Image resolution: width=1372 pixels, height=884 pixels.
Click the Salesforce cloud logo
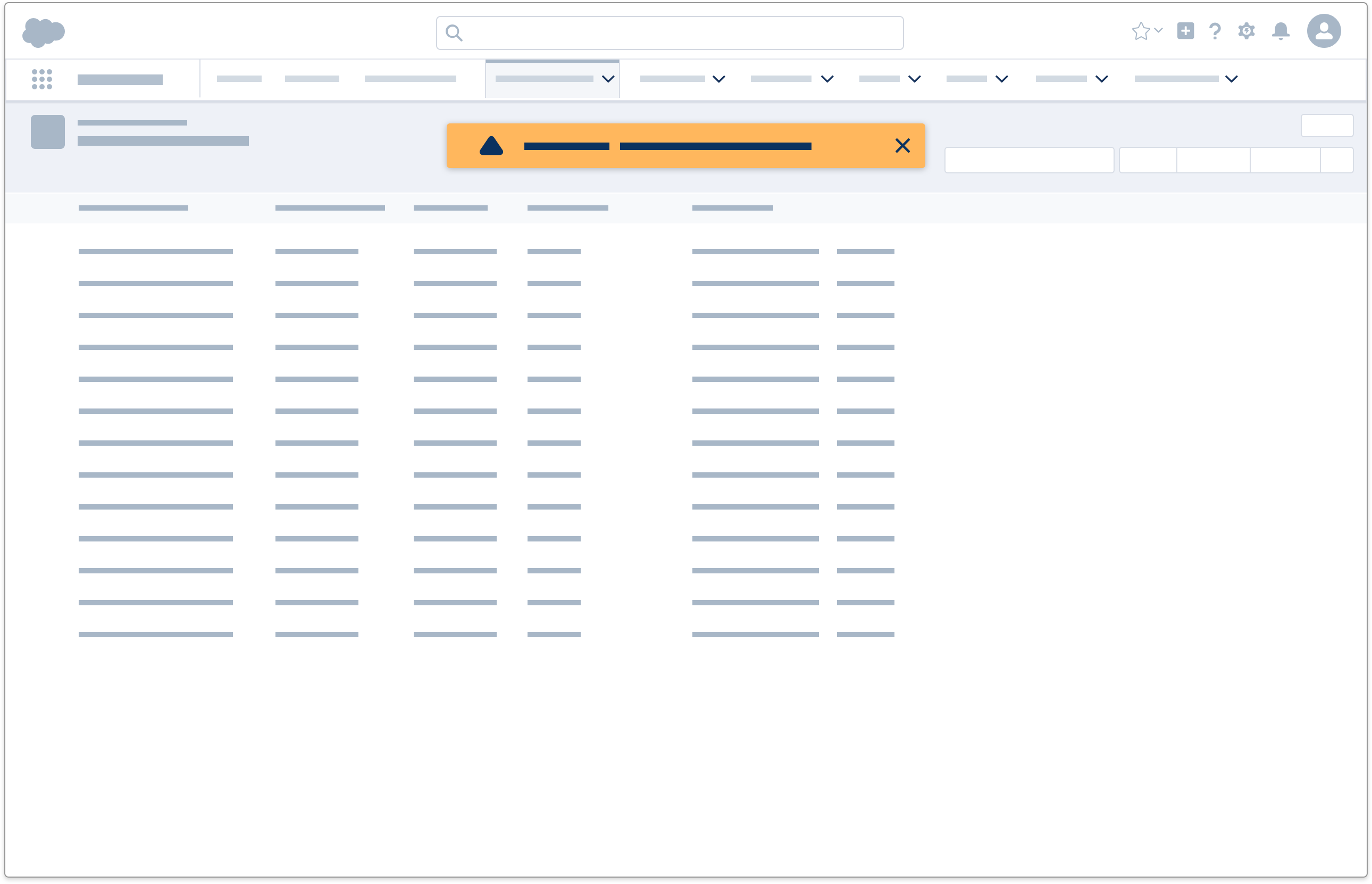(x=43, y=32)
